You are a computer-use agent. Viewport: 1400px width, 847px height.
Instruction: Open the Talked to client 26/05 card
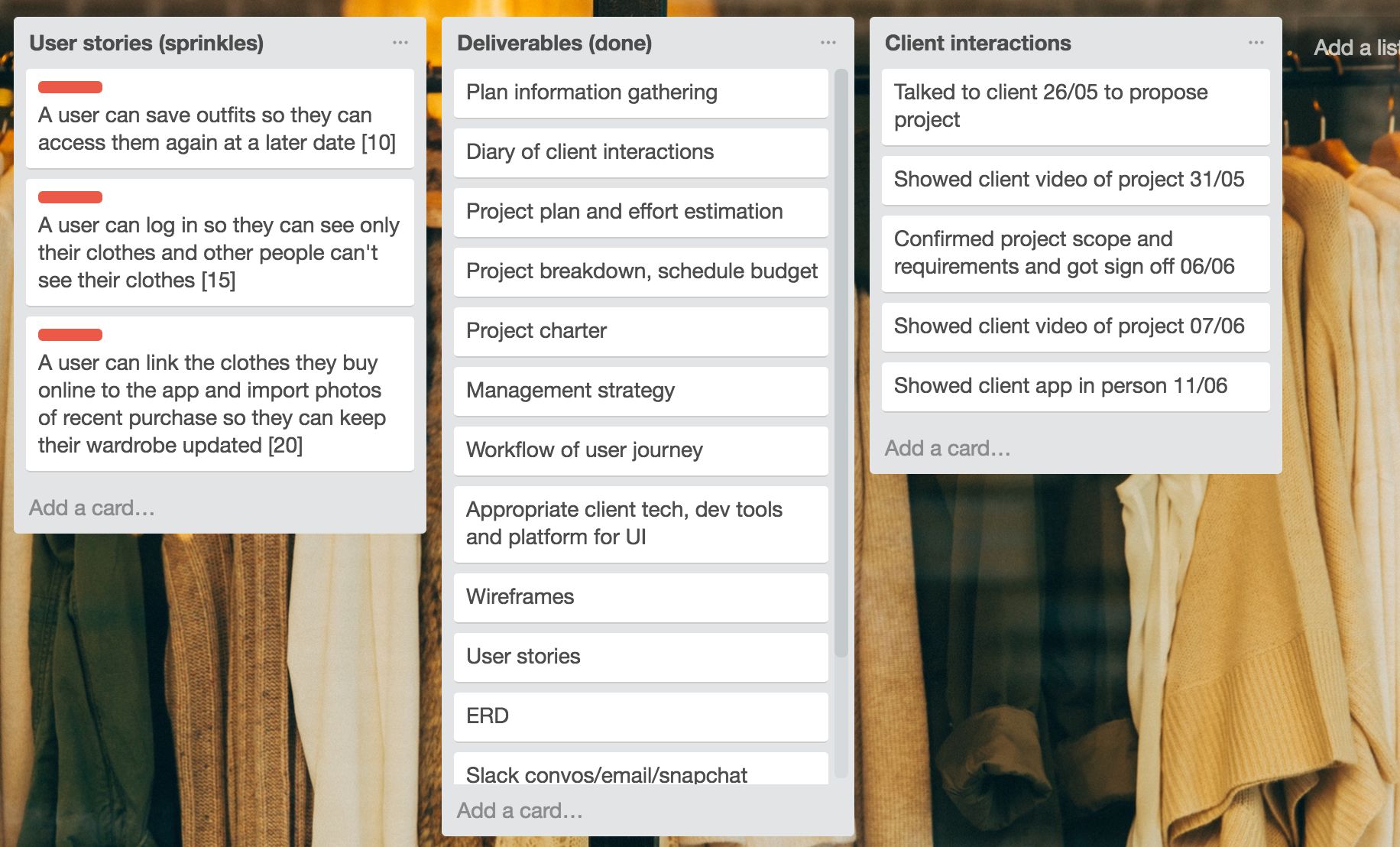point(1074,107)
